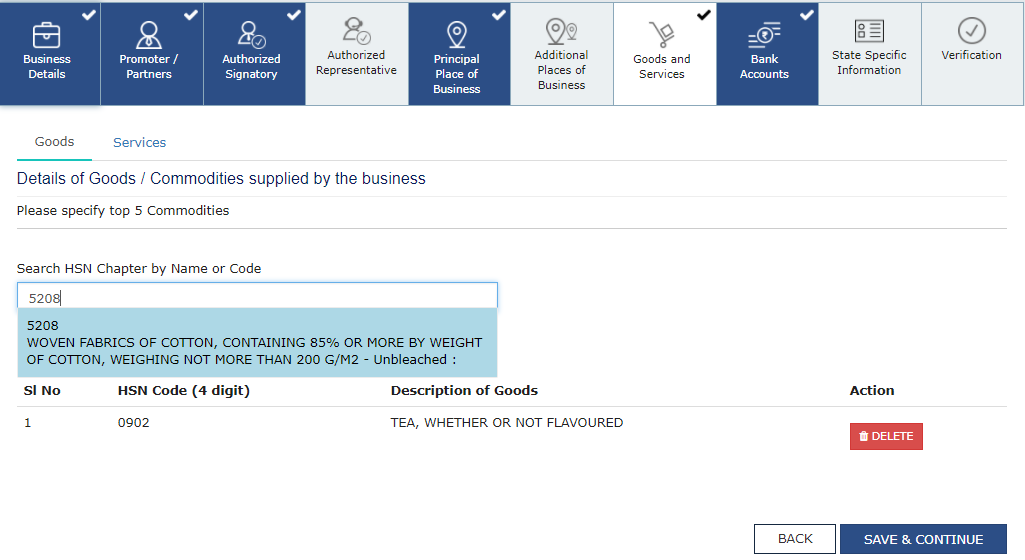Select the 5208 woven cotton fabrics suggestion
The height and width of the screenshot is (560, 1025).
pos(257,342)
